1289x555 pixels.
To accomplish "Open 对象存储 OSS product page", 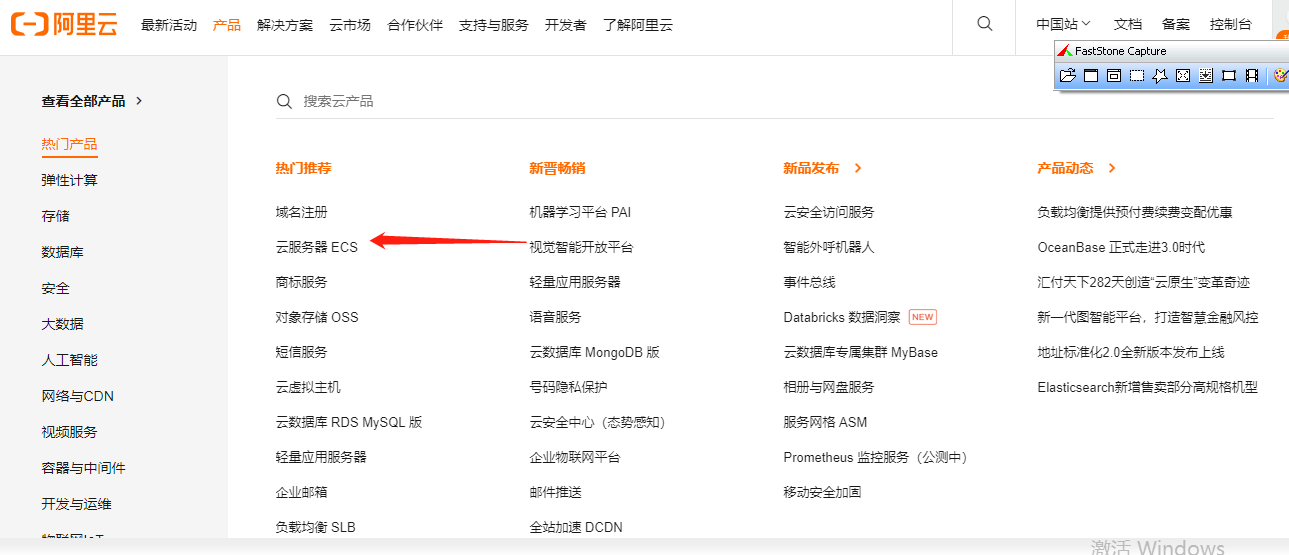I will (316, 317).
